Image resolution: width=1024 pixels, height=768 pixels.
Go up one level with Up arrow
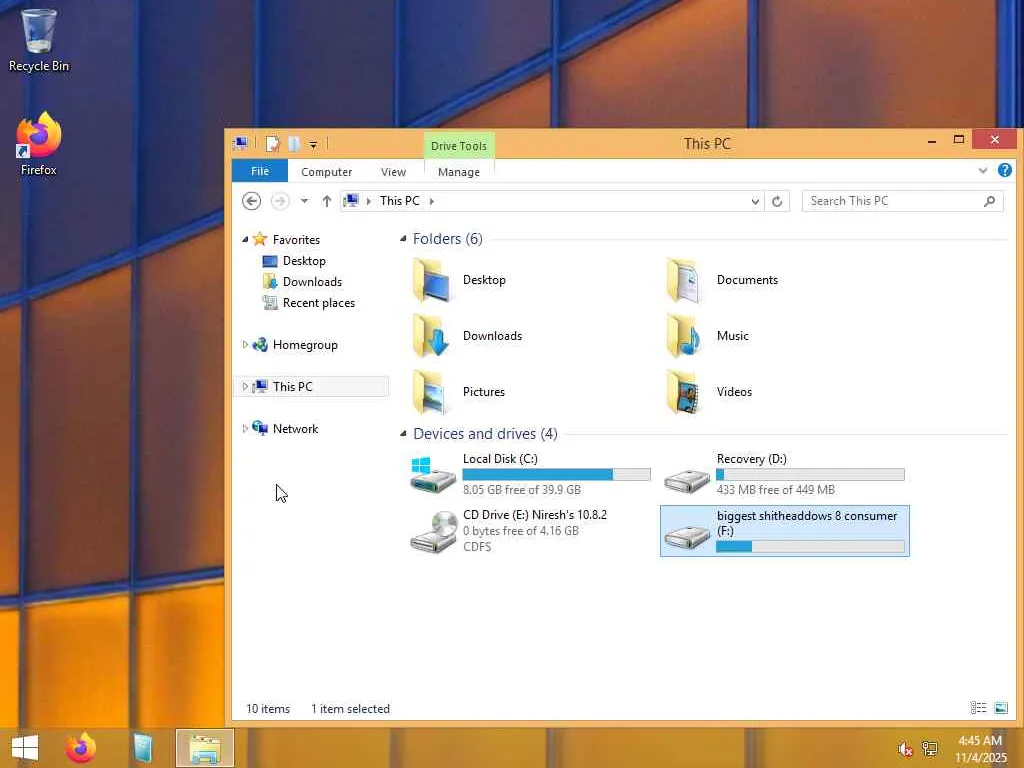[327, 201]
